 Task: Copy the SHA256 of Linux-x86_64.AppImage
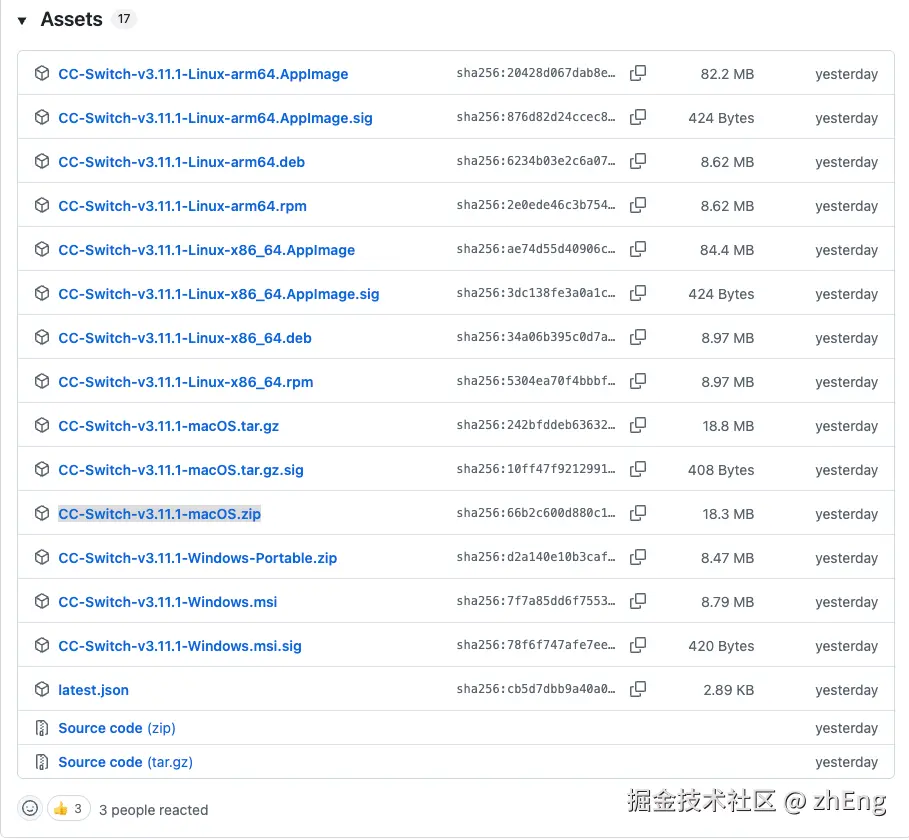(x=638, y=249)
